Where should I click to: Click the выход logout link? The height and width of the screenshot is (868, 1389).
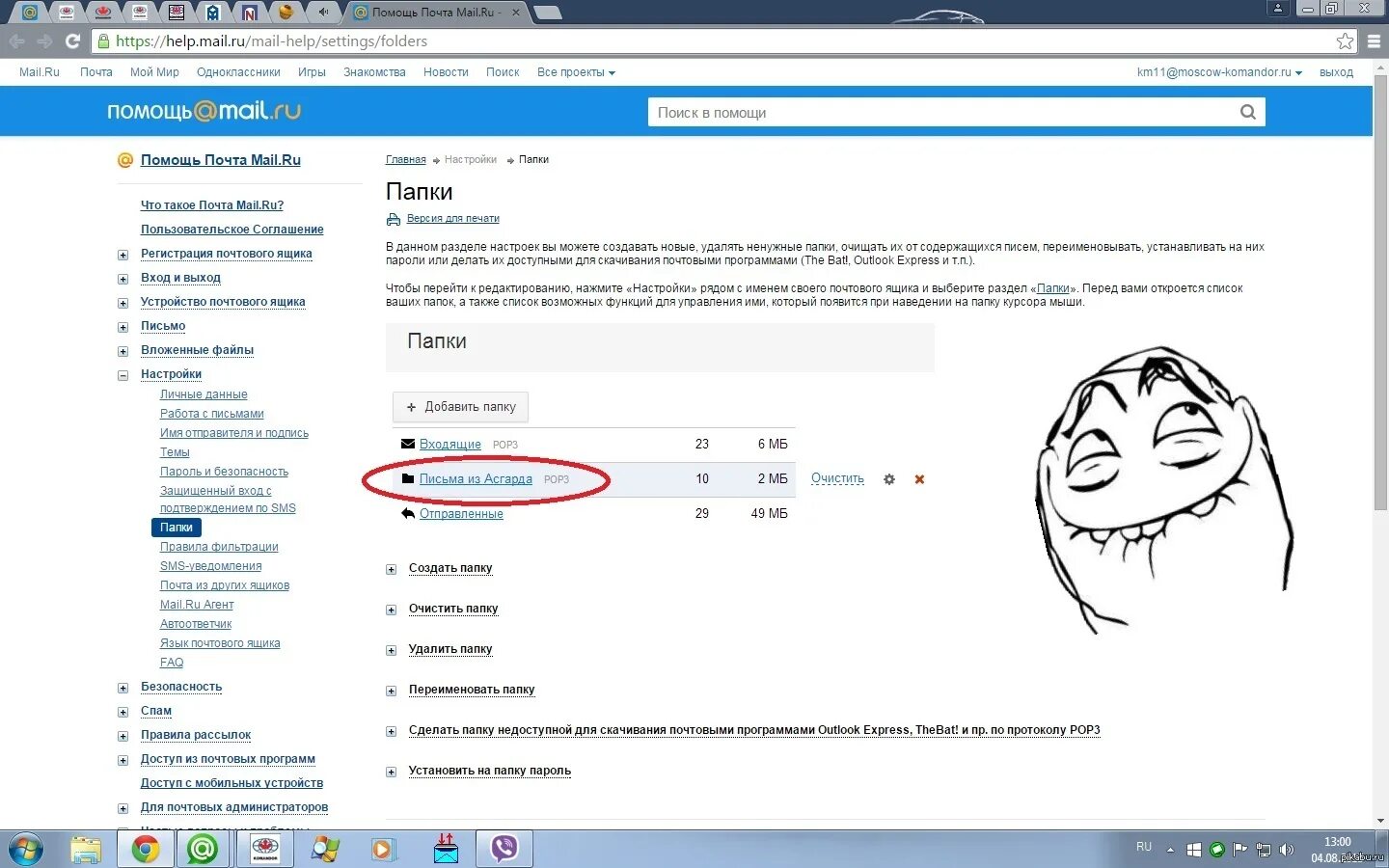(x=1336, y=72)
